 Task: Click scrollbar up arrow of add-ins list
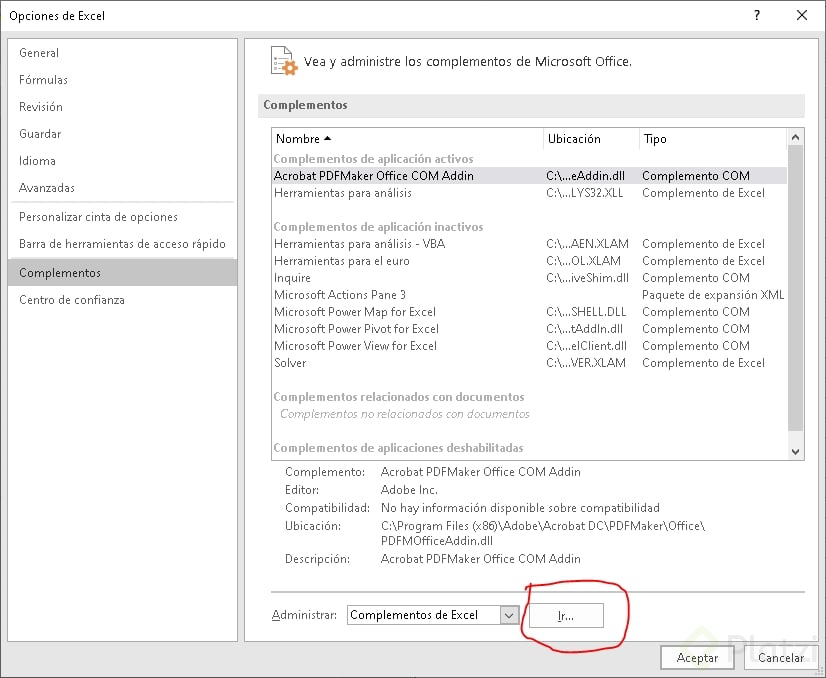click(x=795, y=137)
